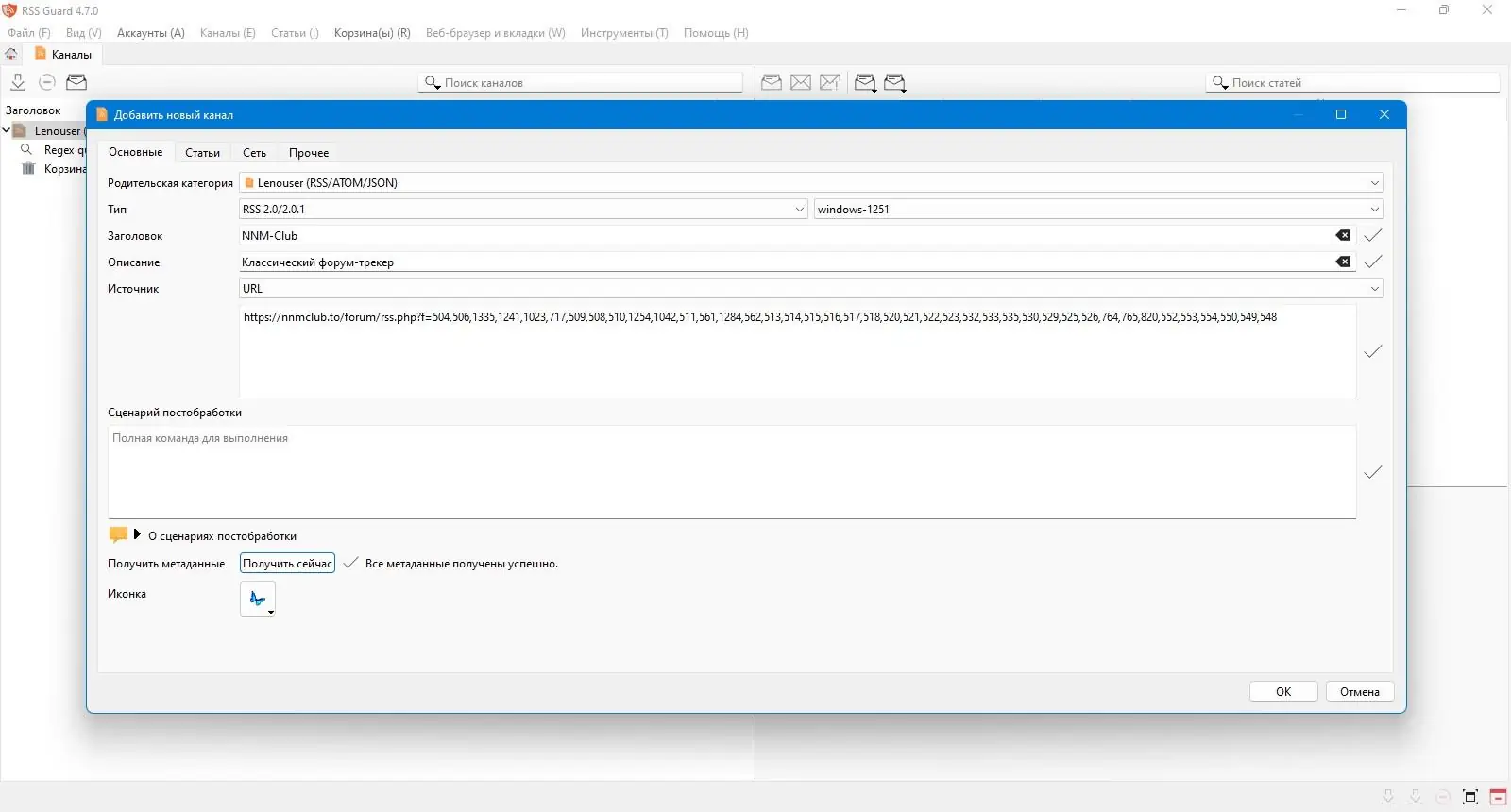
Task: Switch to the Статьи tab in the dialog
Action: (x=203, y=153)
